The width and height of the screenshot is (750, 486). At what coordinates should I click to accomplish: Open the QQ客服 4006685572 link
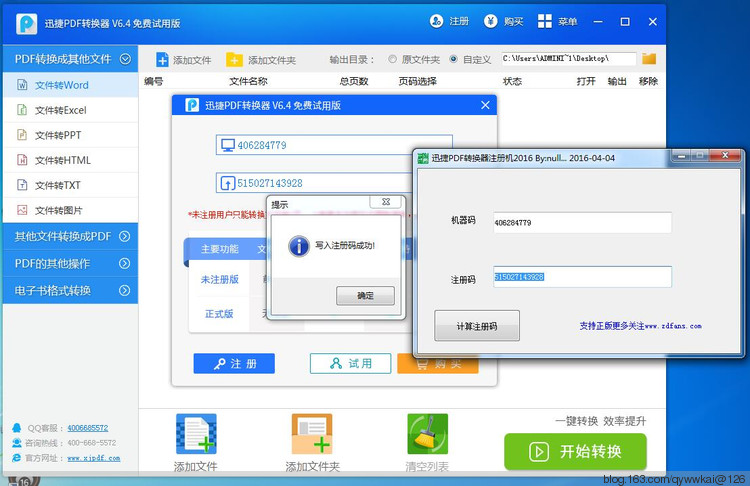[x=88, y=428]
